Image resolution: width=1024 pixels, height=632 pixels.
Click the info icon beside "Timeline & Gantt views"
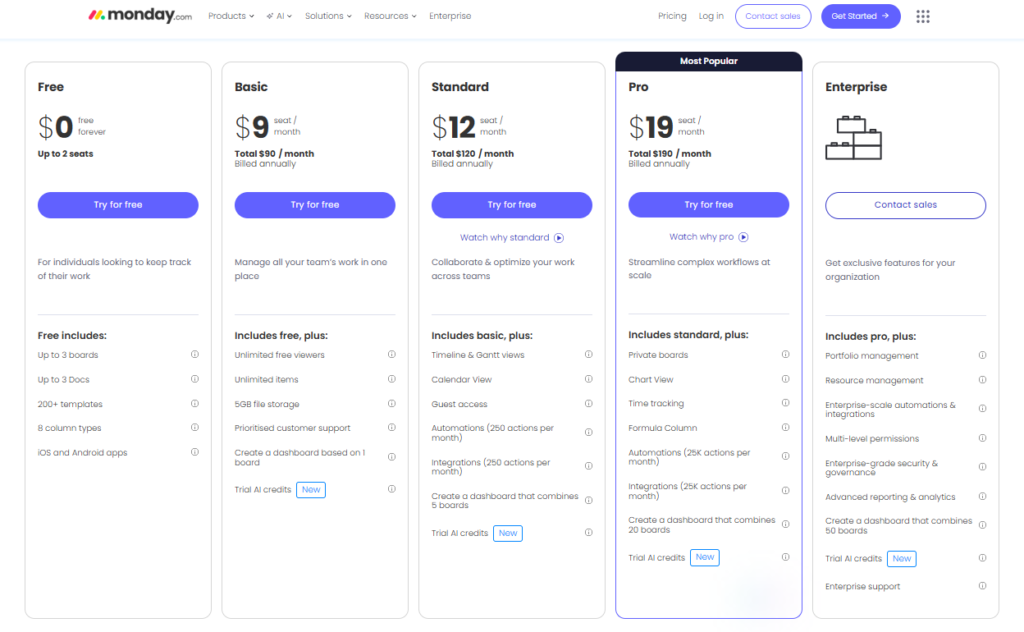(589, 355)
